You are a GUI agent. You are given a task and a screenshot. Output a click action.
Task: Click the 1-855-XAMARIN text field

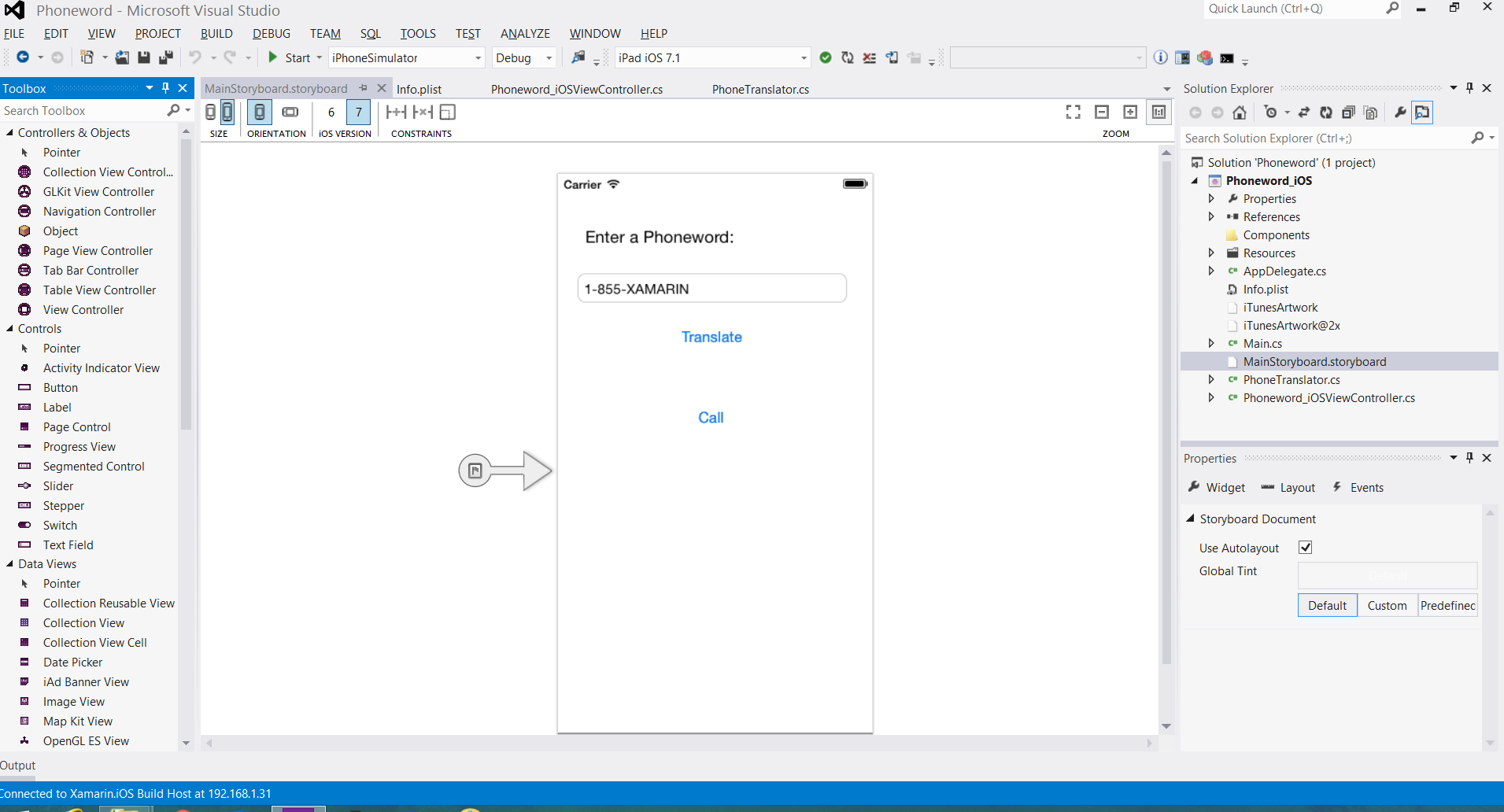(x=711, y=289)
